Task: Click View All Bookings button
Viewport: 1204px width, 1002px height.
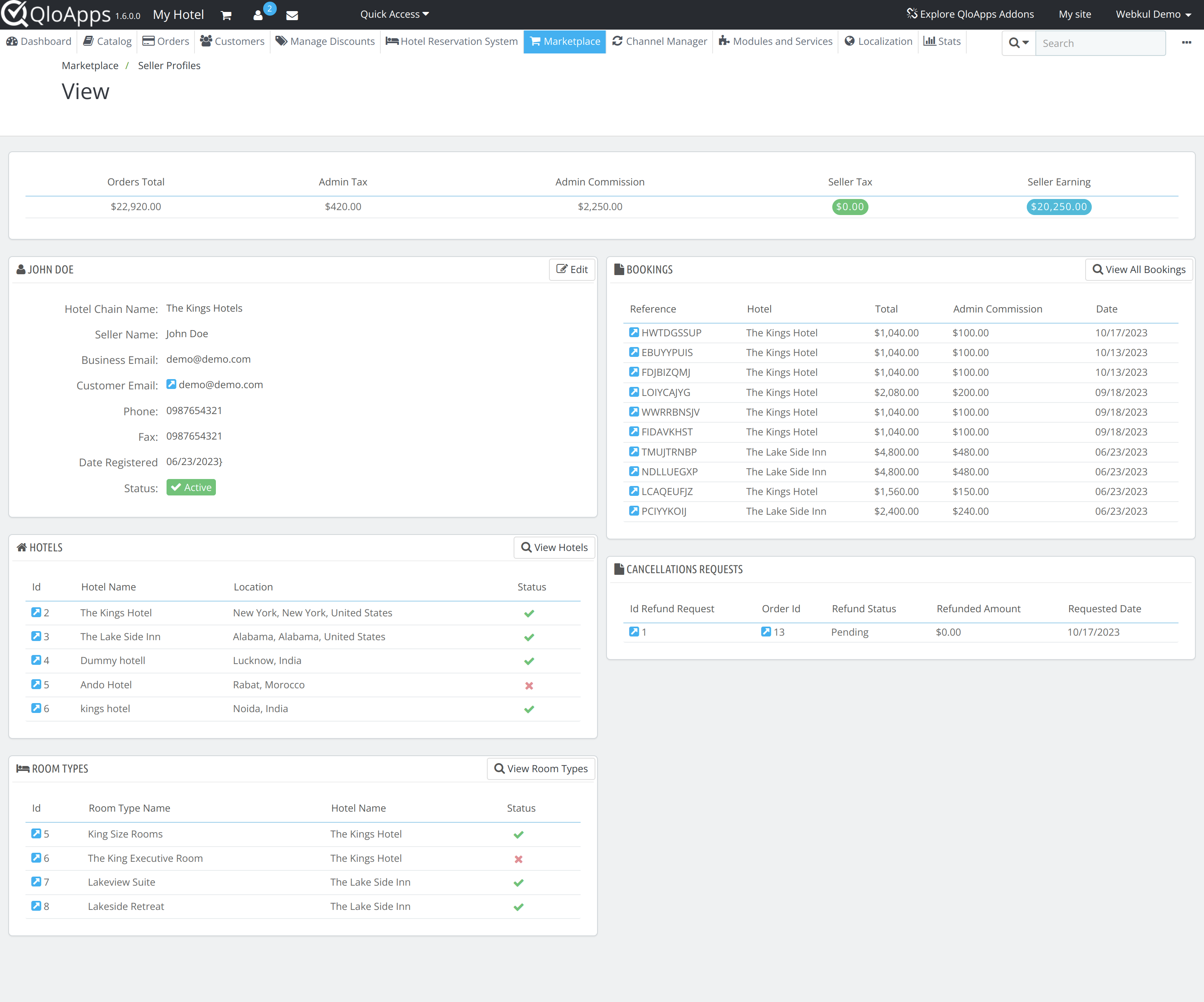Action: tap(1139, 269)
